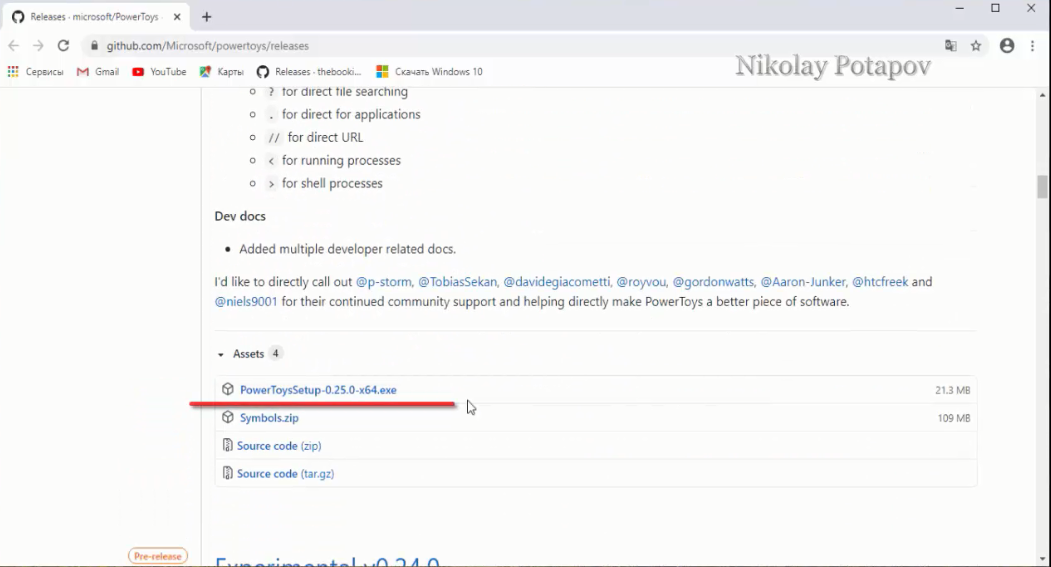
Task: Download PowerToysSetup-0.25.0-x64.exe
Action: coord(318,390)
